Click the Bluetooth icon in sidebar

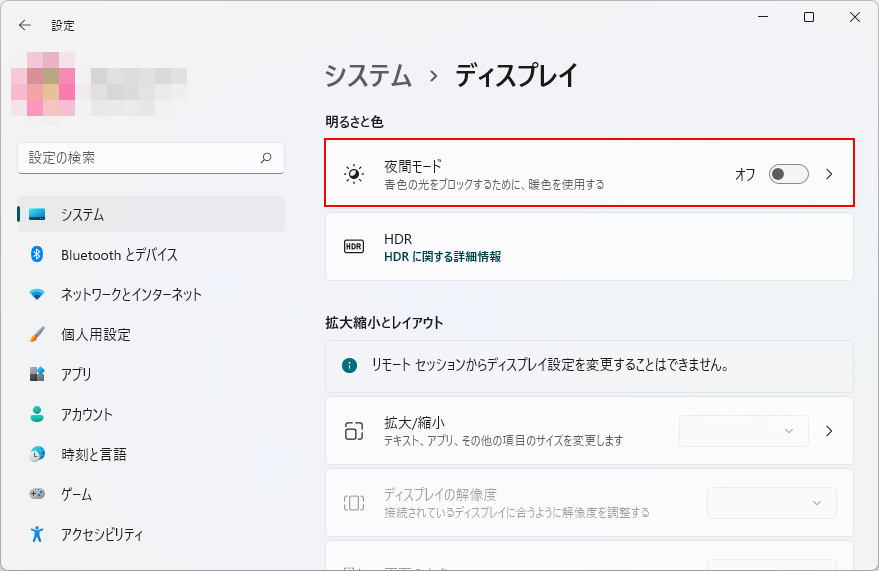(38, 255)
